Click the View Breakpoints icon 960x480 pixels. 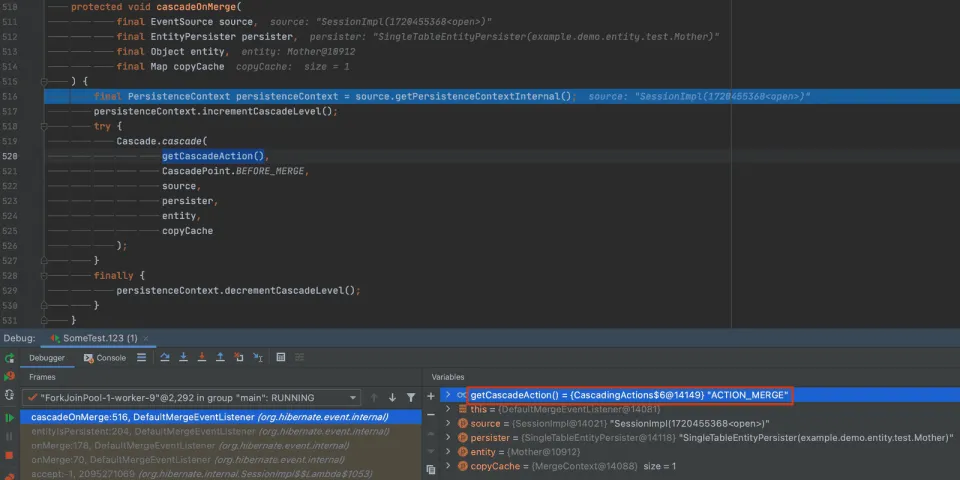9,475
